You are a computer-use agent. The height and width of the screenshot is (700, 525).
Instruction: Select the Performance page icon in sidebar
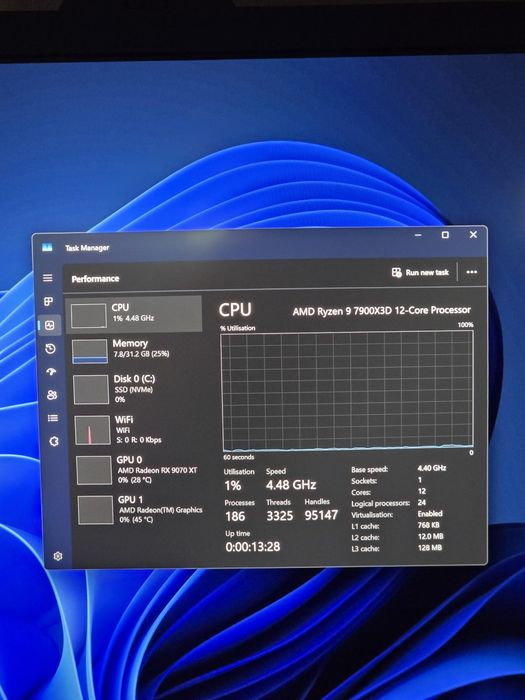(50, 325)
